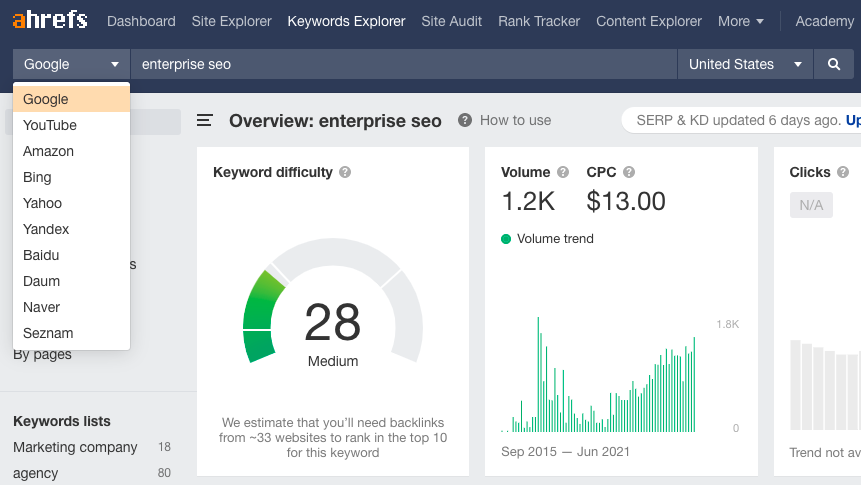Click the keyword difficulty gauge showing 28
The image size is (861, 485).
coord(333,301)
